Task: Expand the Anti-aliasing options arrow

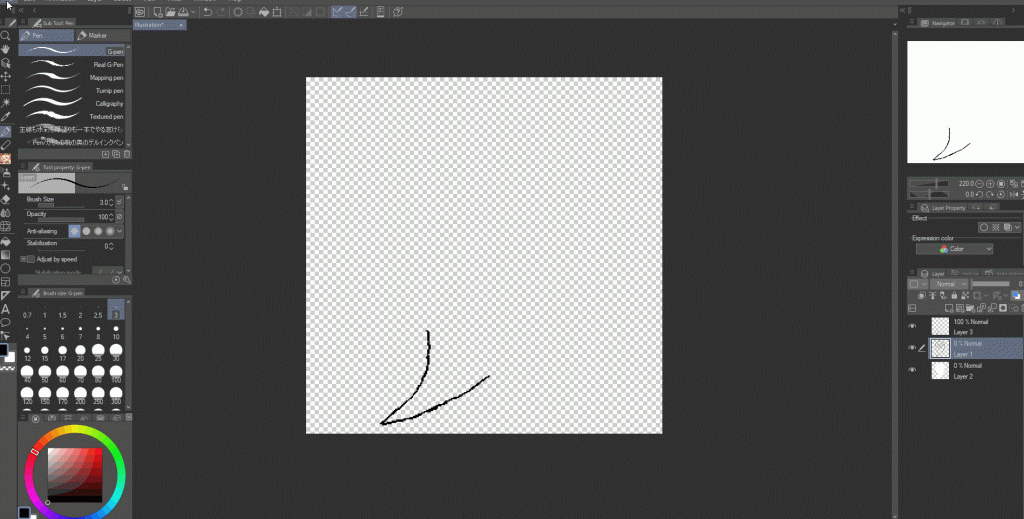Action: point(121,231)
